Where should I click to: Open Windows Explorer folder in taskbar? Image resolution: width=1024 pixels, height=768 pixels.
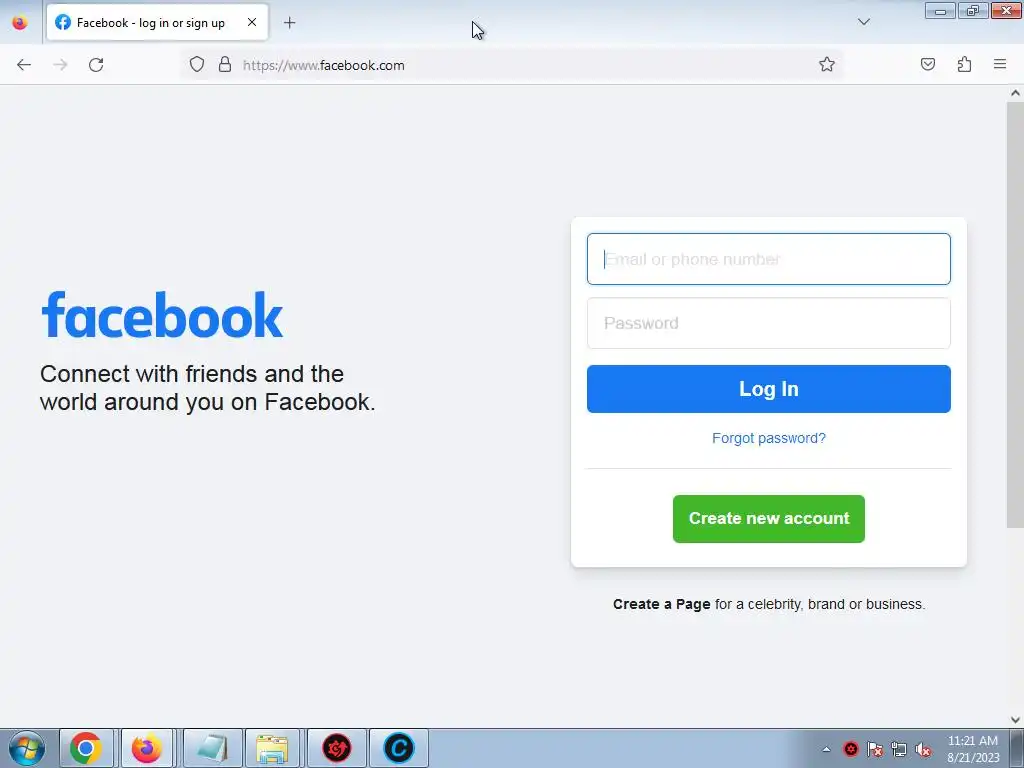tap(272, 748)
